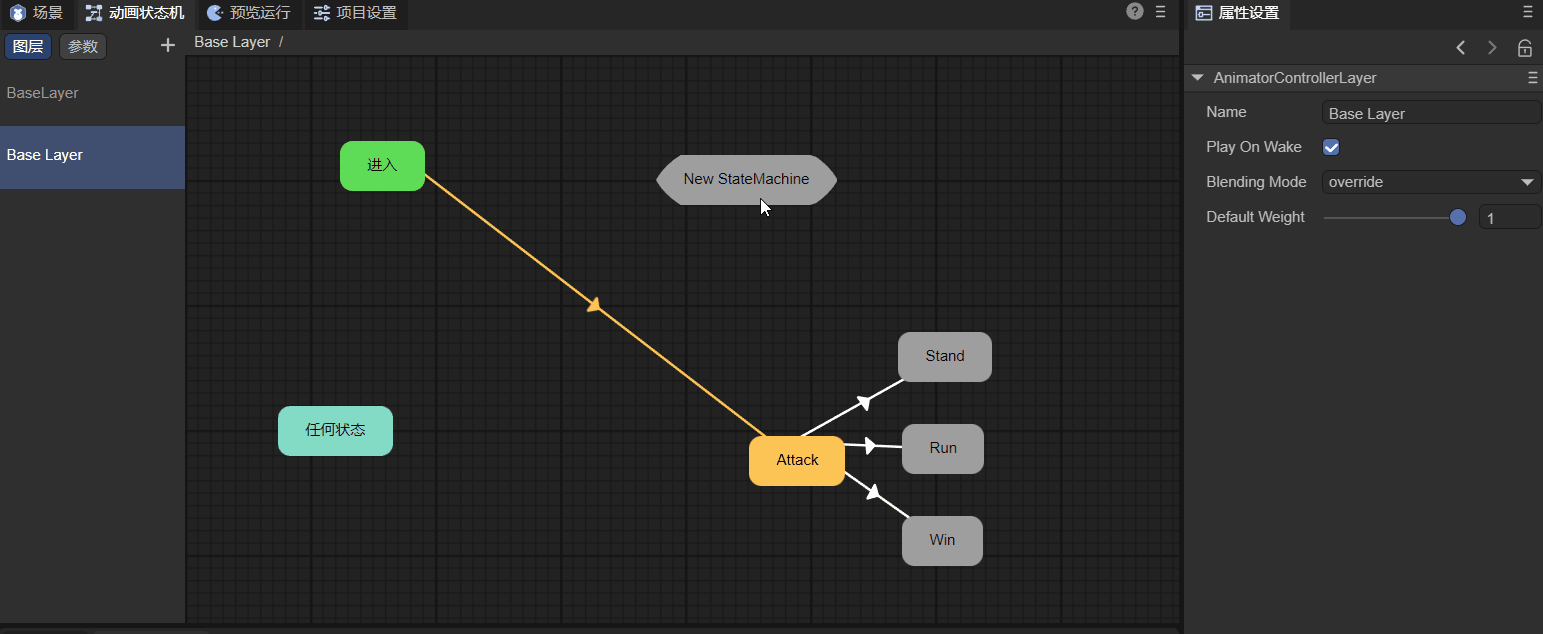Image resolution: width=1543 pixels, height=634 pixels.
Task: Click the Default Weight slider handle
Action: (1458, 217)
